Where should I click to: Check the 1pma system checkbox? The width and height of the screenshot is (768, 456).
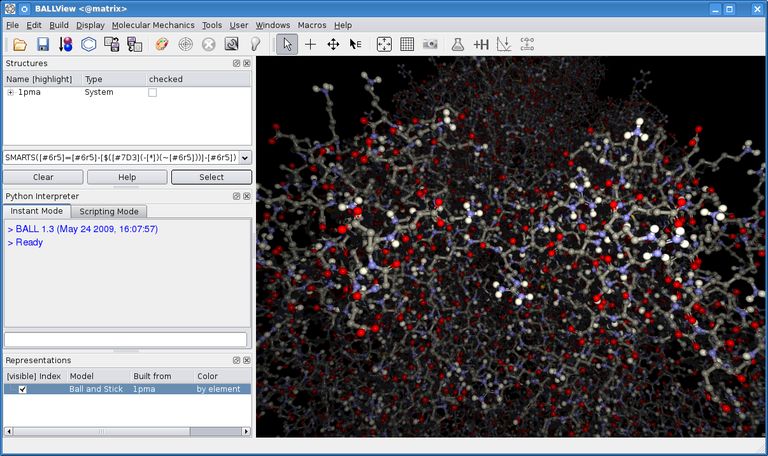pos(152,93)
